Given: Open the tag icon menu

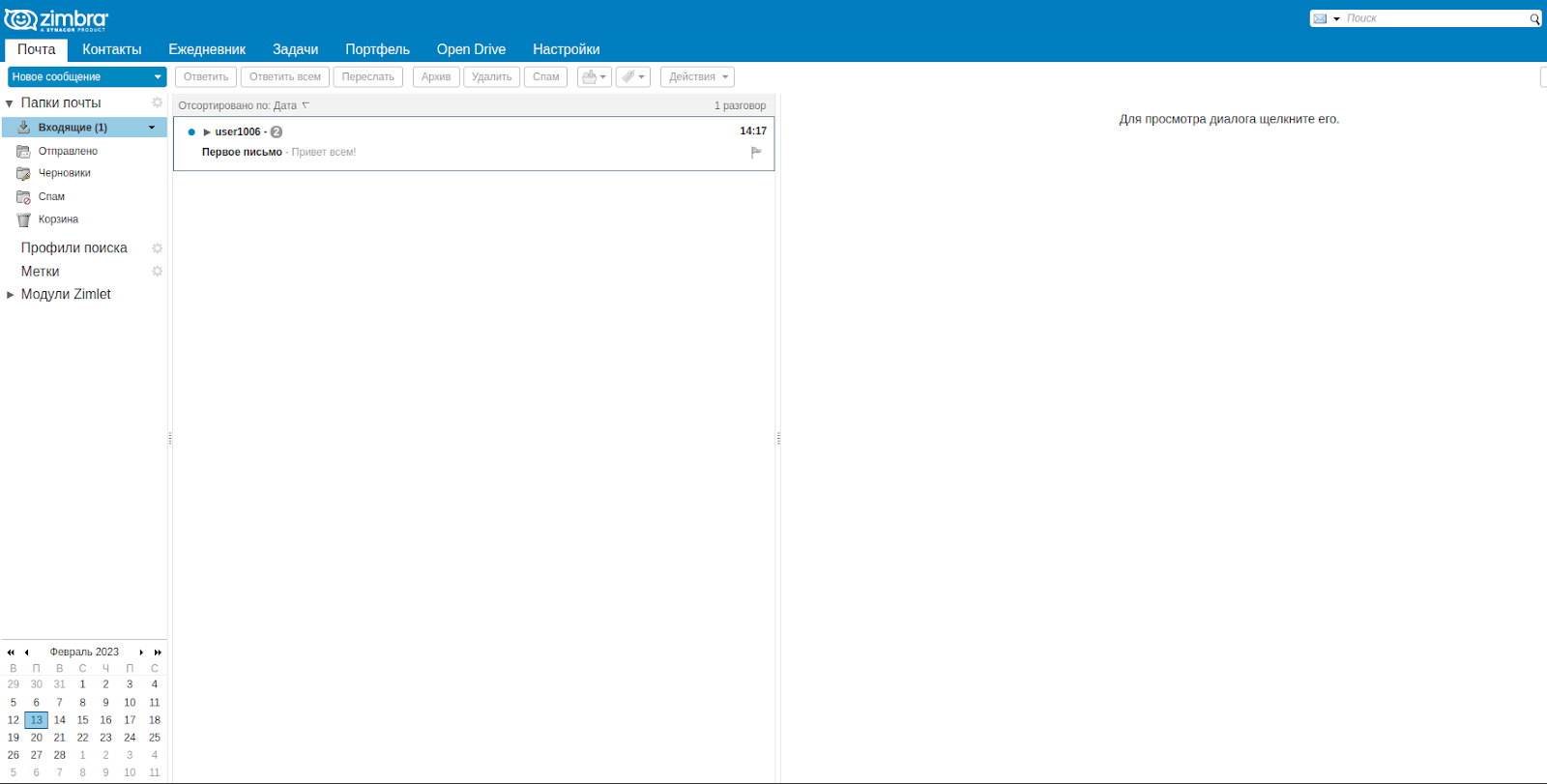Looking at the screenshot, I should 632,77.
